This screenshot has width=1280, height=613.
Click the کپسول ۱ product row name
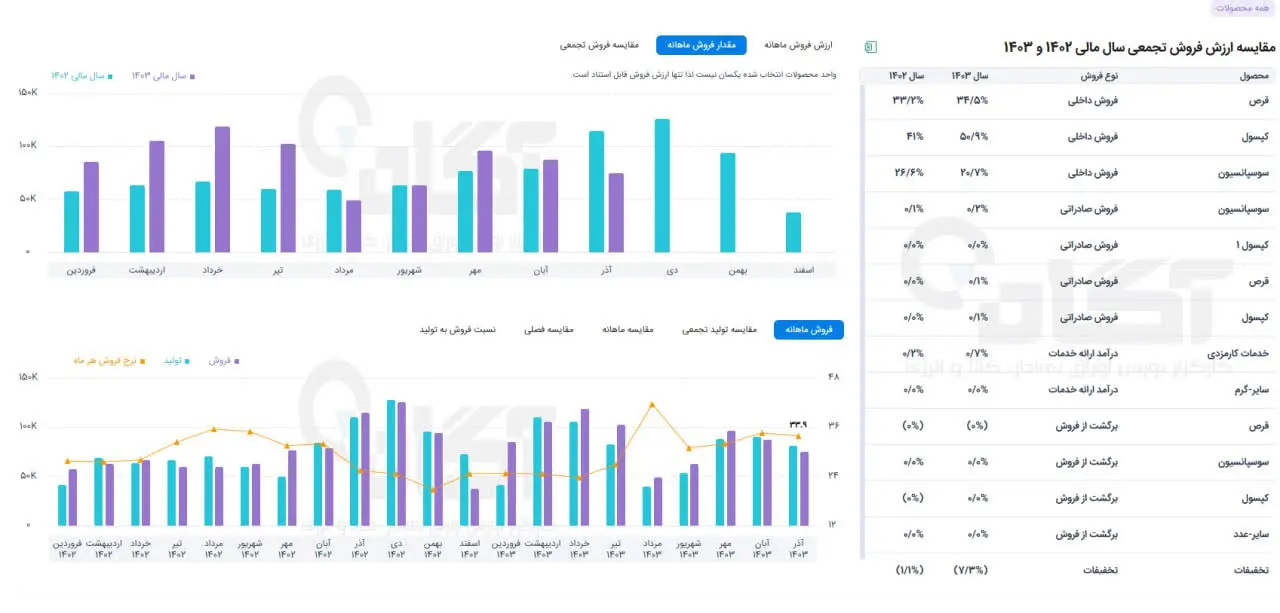[x=1252, y=245]
